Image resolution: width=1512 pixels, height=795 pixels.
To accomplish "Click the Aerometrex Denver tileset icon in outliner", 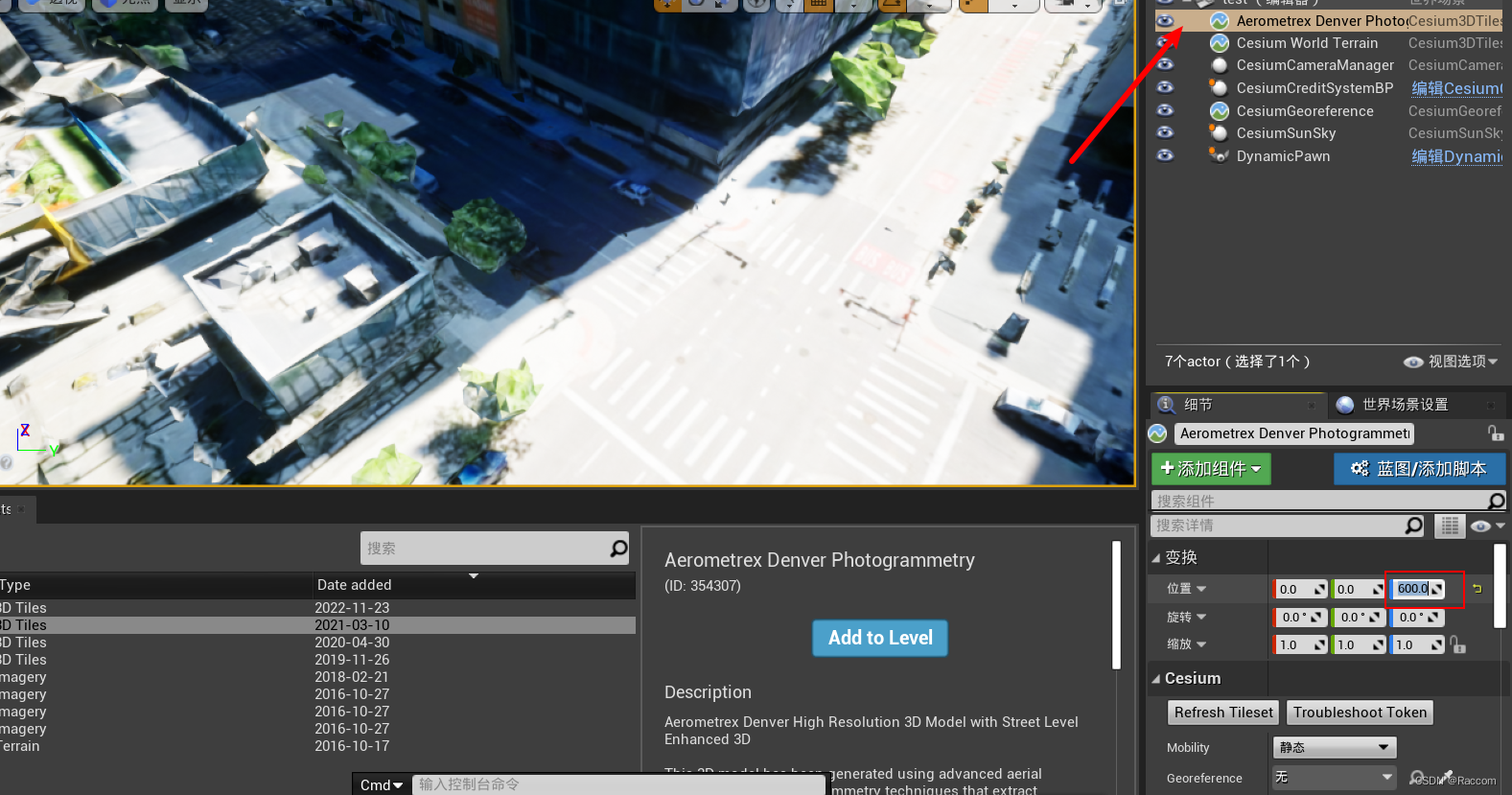I will pos(1220,20).
